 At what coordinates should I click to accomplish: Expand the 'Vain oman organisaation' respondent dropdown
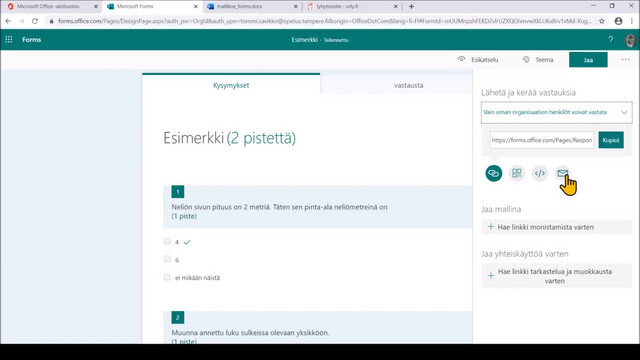click(556, 112)
